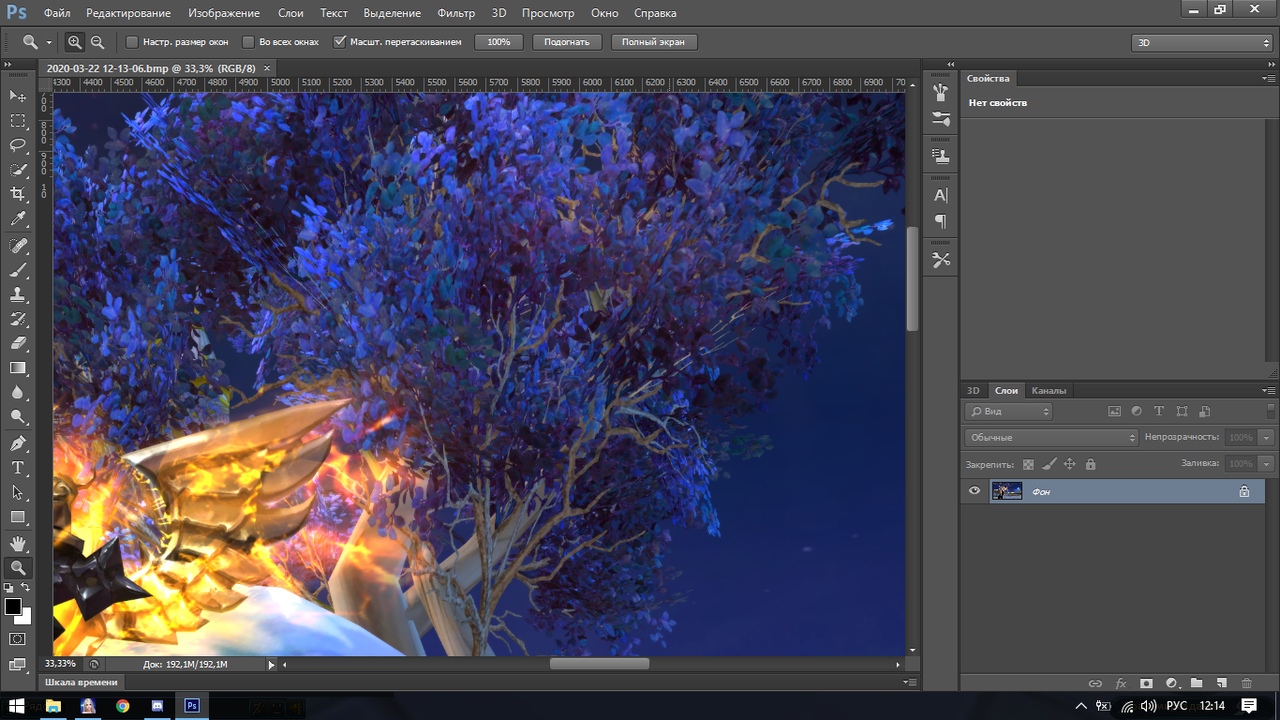1280x720 pixels.
Task: Select the Pen tool
Action: [18, 443]
